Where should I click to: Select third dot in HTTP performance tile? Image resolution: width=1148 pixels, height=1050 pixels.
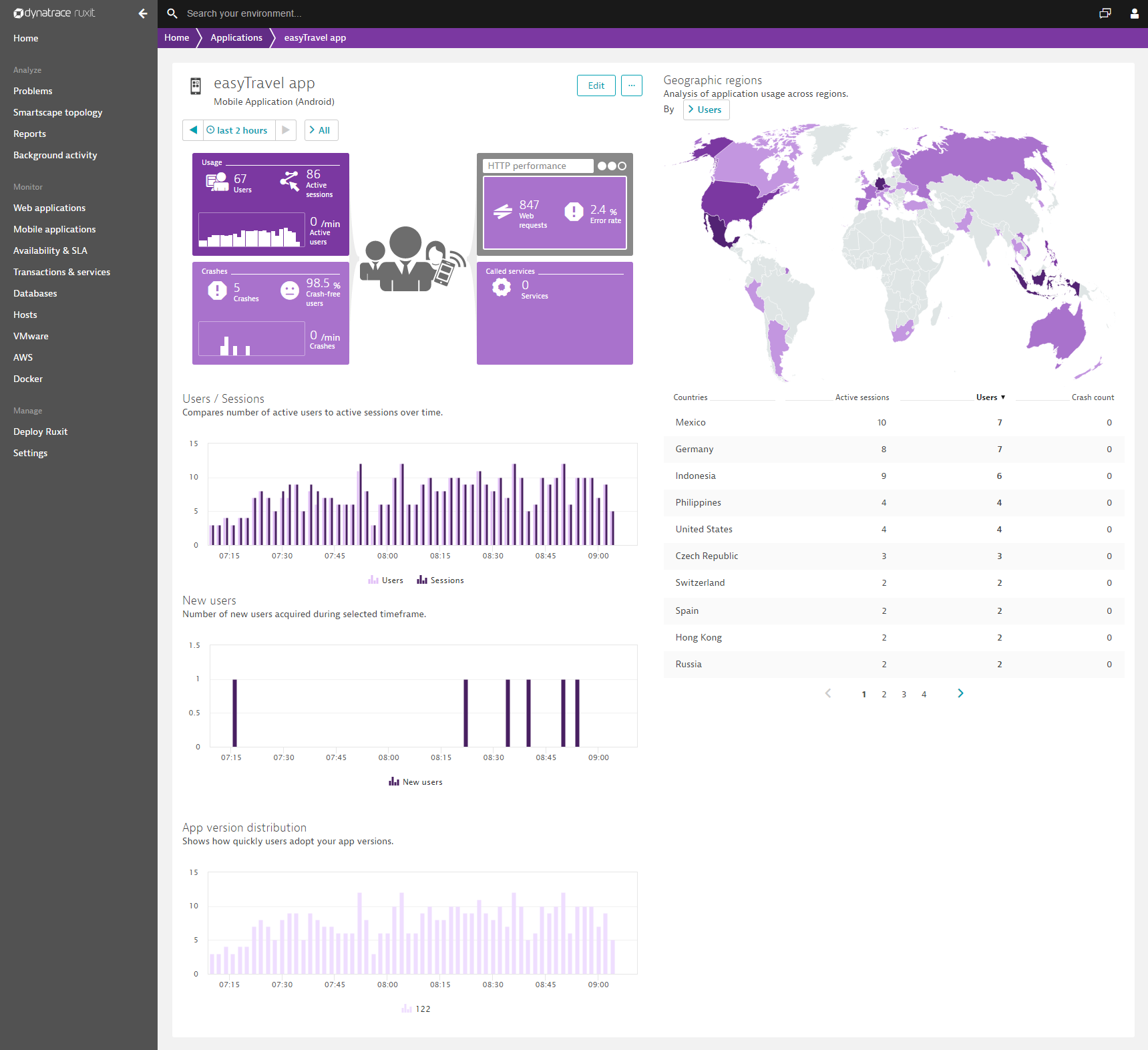622,166
